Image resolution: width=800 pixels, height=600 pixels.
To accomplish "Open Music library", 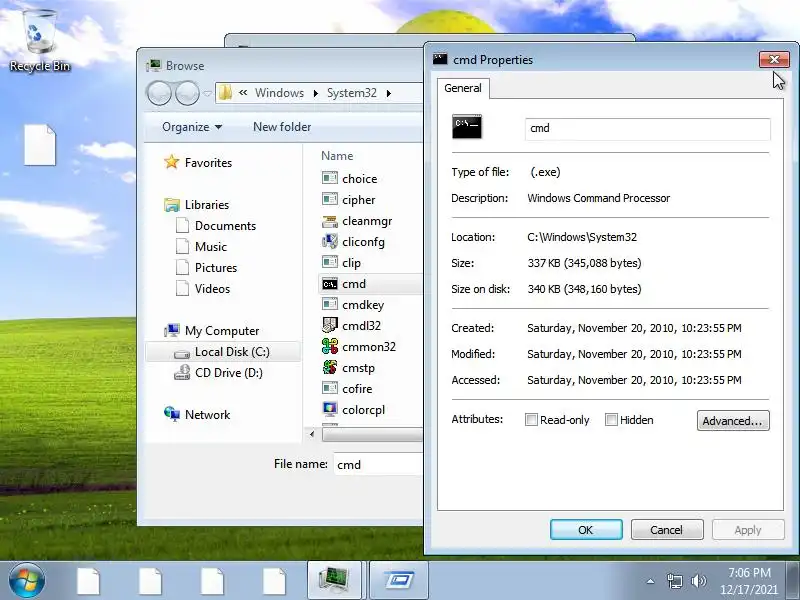I will 210,246.
